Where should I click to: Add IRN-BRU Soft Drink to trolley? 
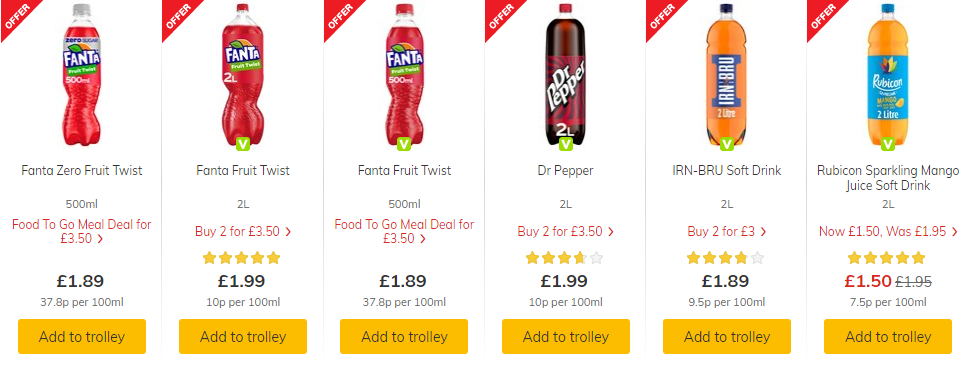point(727,337)
